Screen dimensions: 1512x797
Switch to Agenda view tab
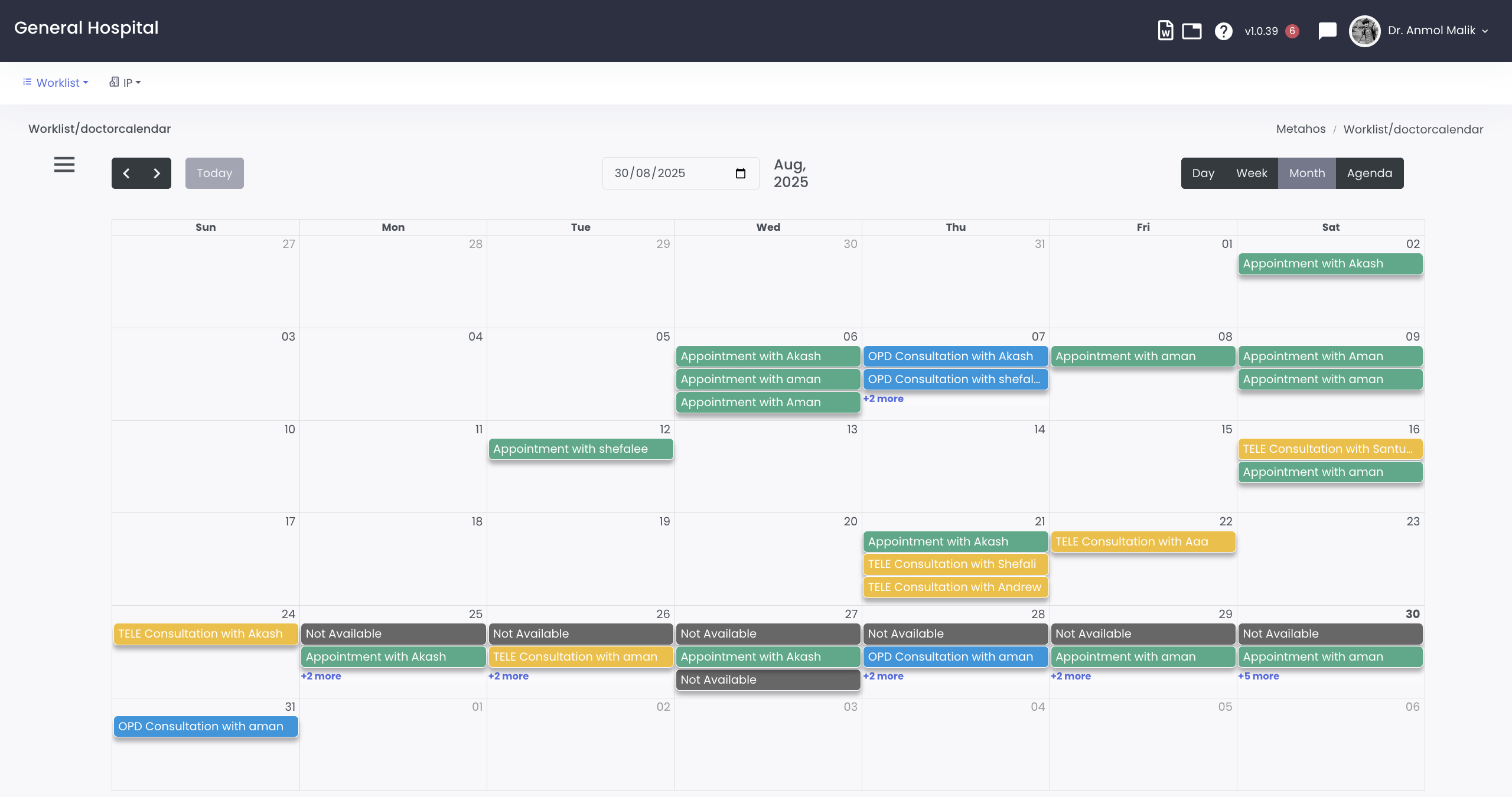tap(1369, 173)
